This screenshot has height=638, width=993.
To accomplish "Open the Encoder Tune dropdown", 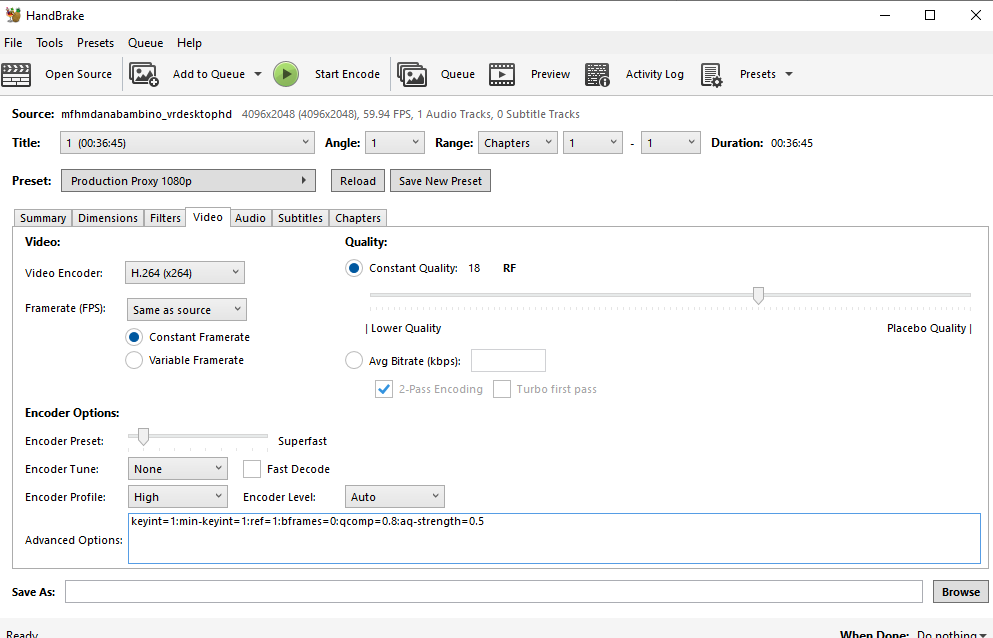I will click(177, 469).
